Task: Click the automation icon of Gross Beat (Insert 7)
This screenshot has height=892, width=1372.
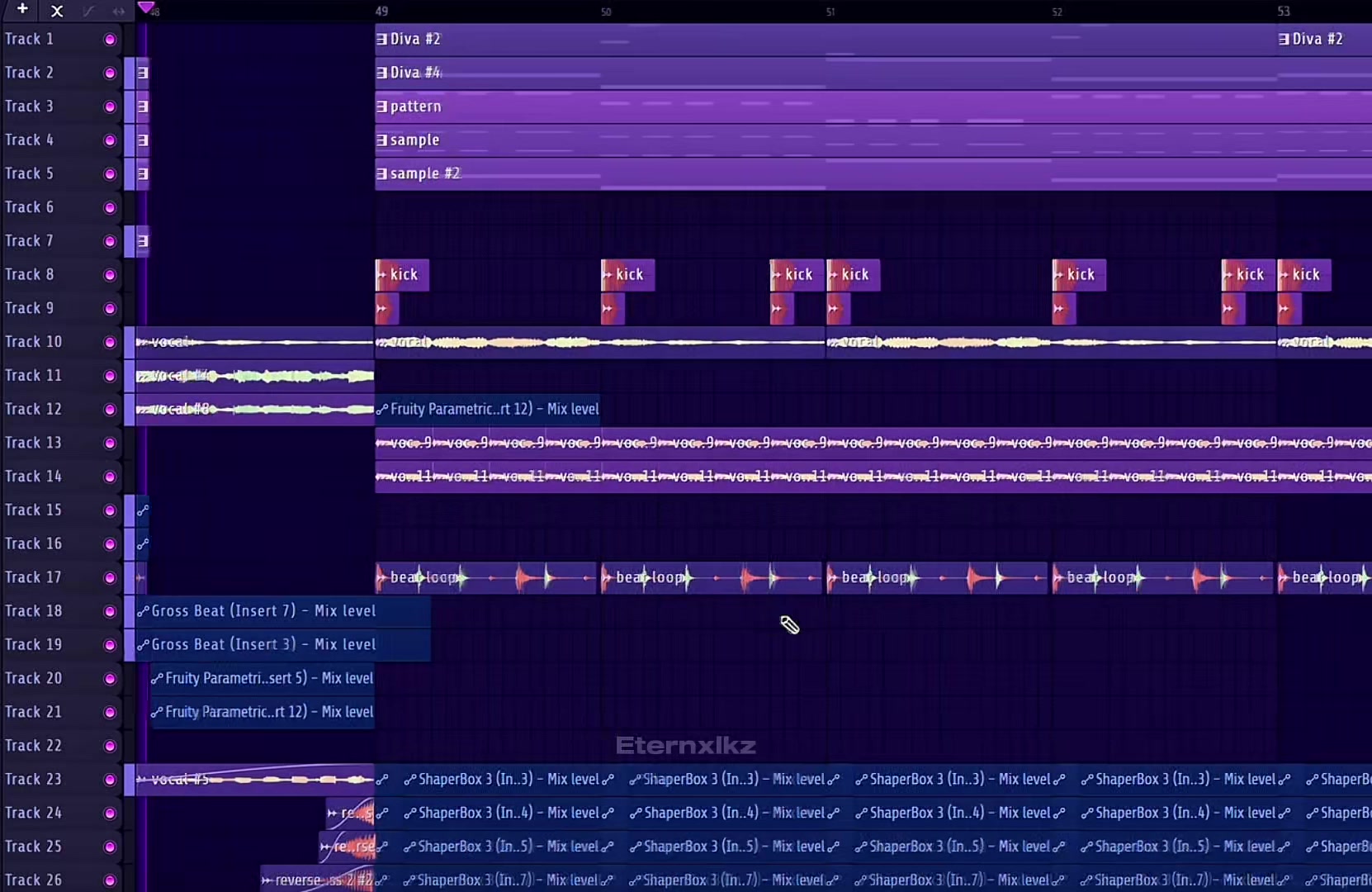Action: [x=143, y=611]
